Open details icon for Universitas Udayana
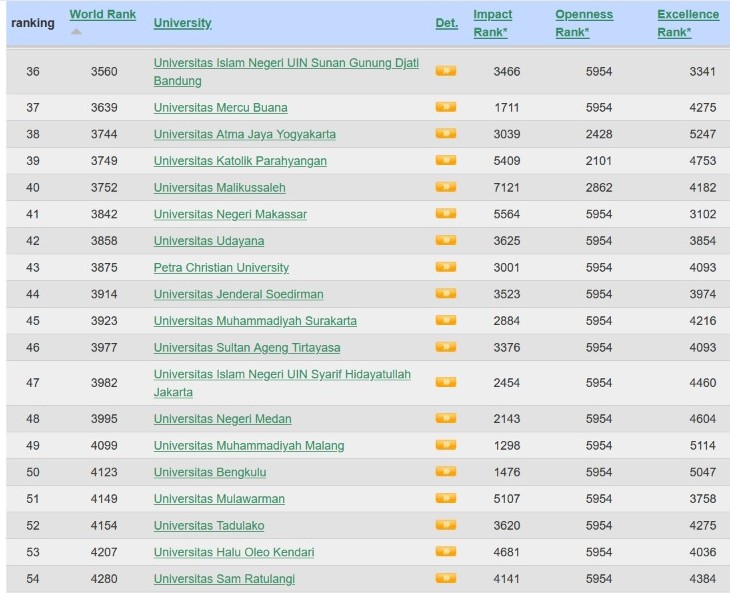Screen dimensions: 730x593 (x=446, y=240)
